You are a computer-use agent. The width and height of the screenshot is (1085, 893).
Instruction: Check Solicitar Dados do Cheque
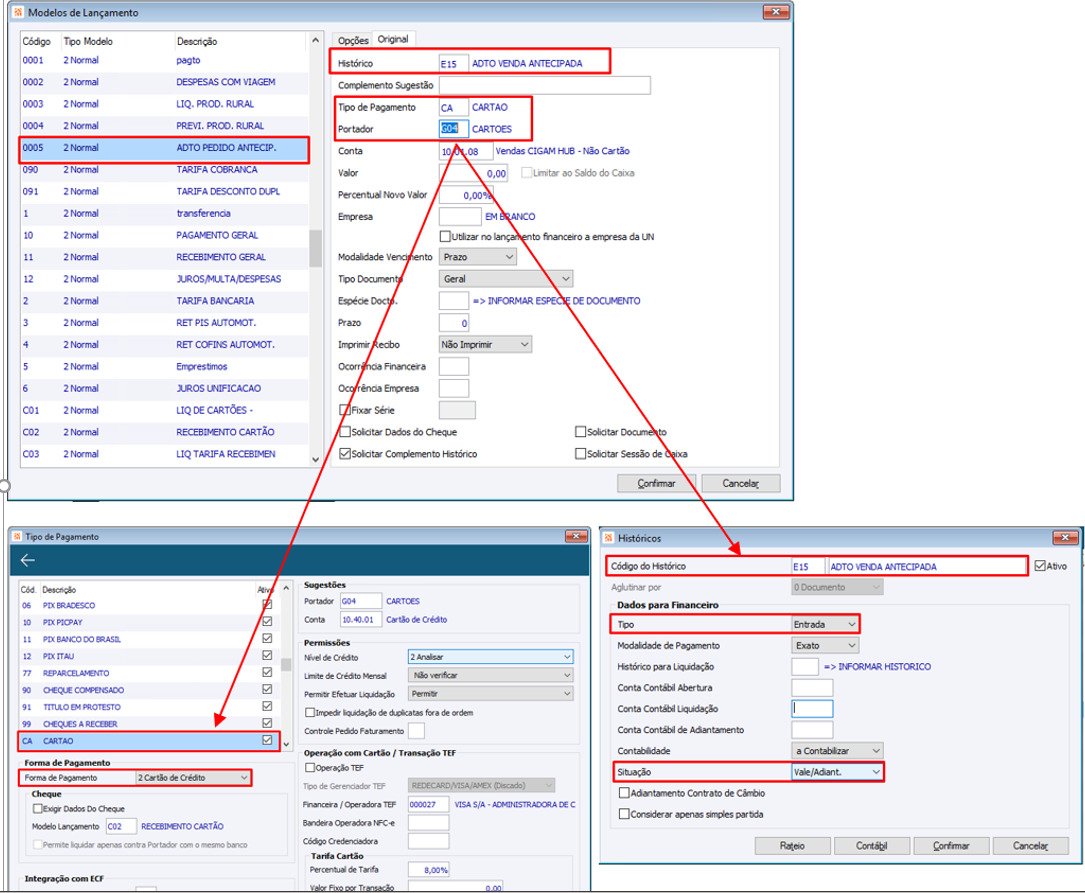tap(345, 432)
